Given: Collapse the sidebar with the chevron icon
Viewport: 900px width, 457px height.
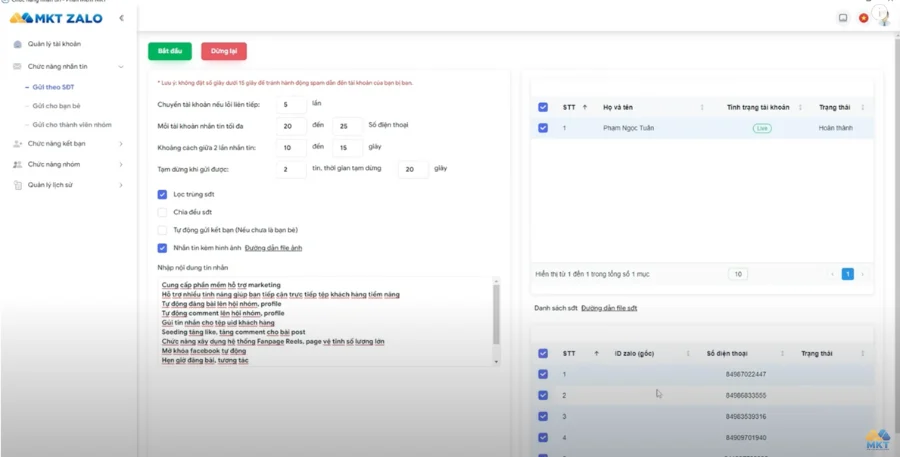Looking at the screenshot, I should click(x=121, y=18).
